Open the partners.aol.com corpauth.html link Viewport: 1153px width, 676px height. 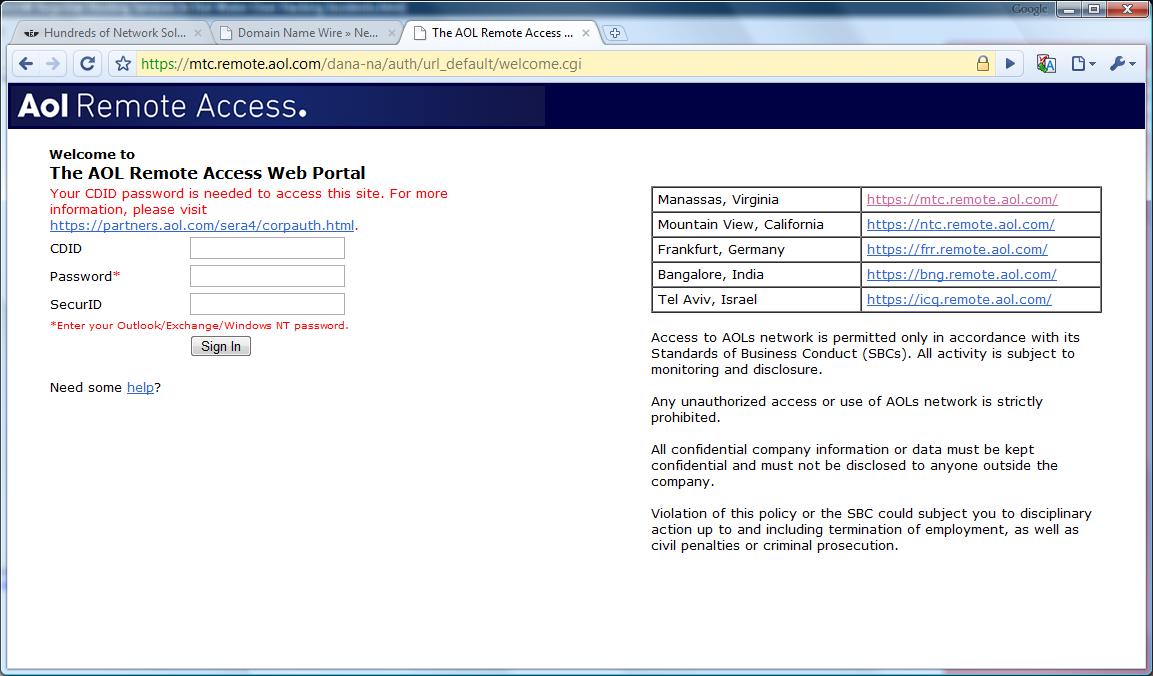202,226
